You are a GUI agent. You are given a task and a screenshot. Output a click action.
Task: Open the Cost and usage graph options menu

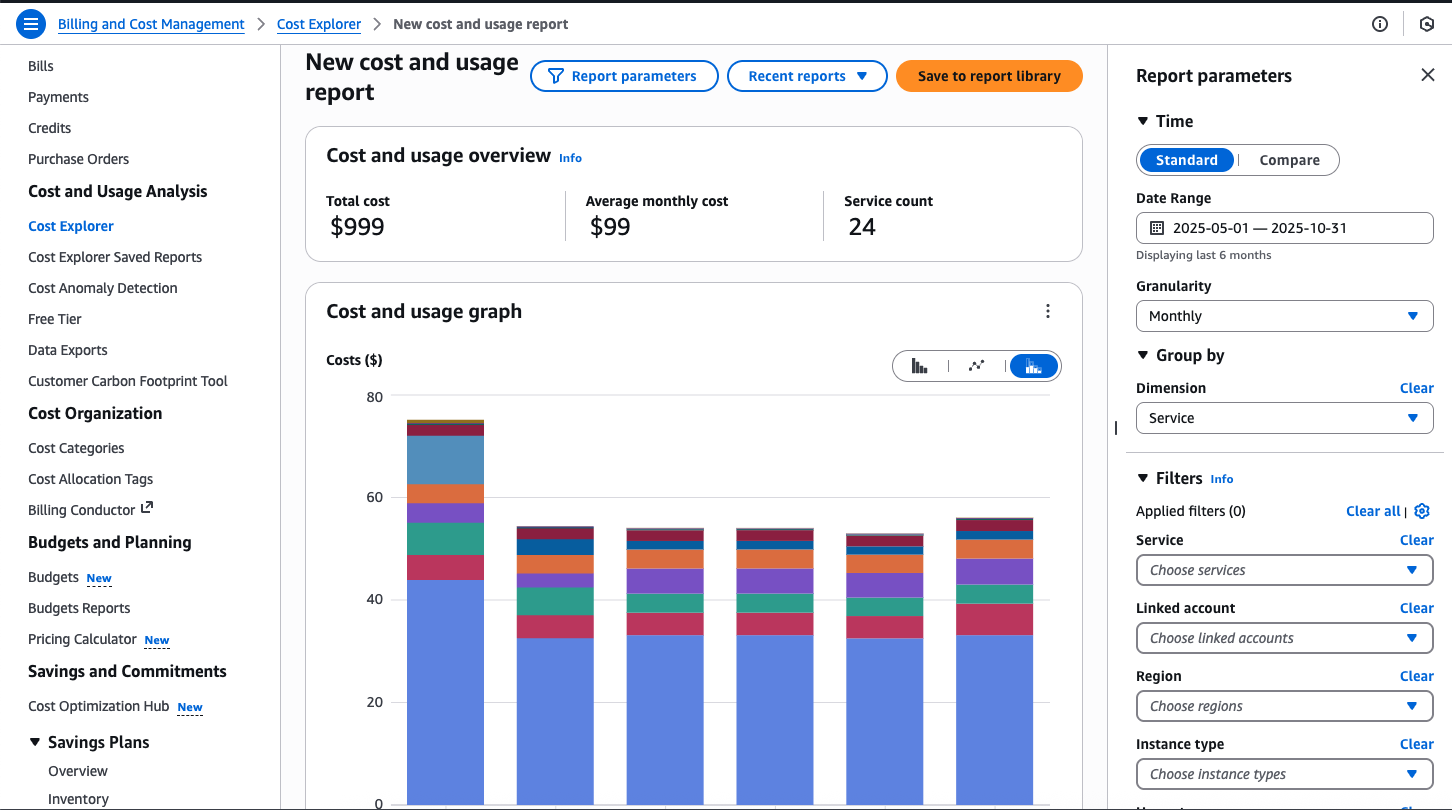pos(1047,311)
